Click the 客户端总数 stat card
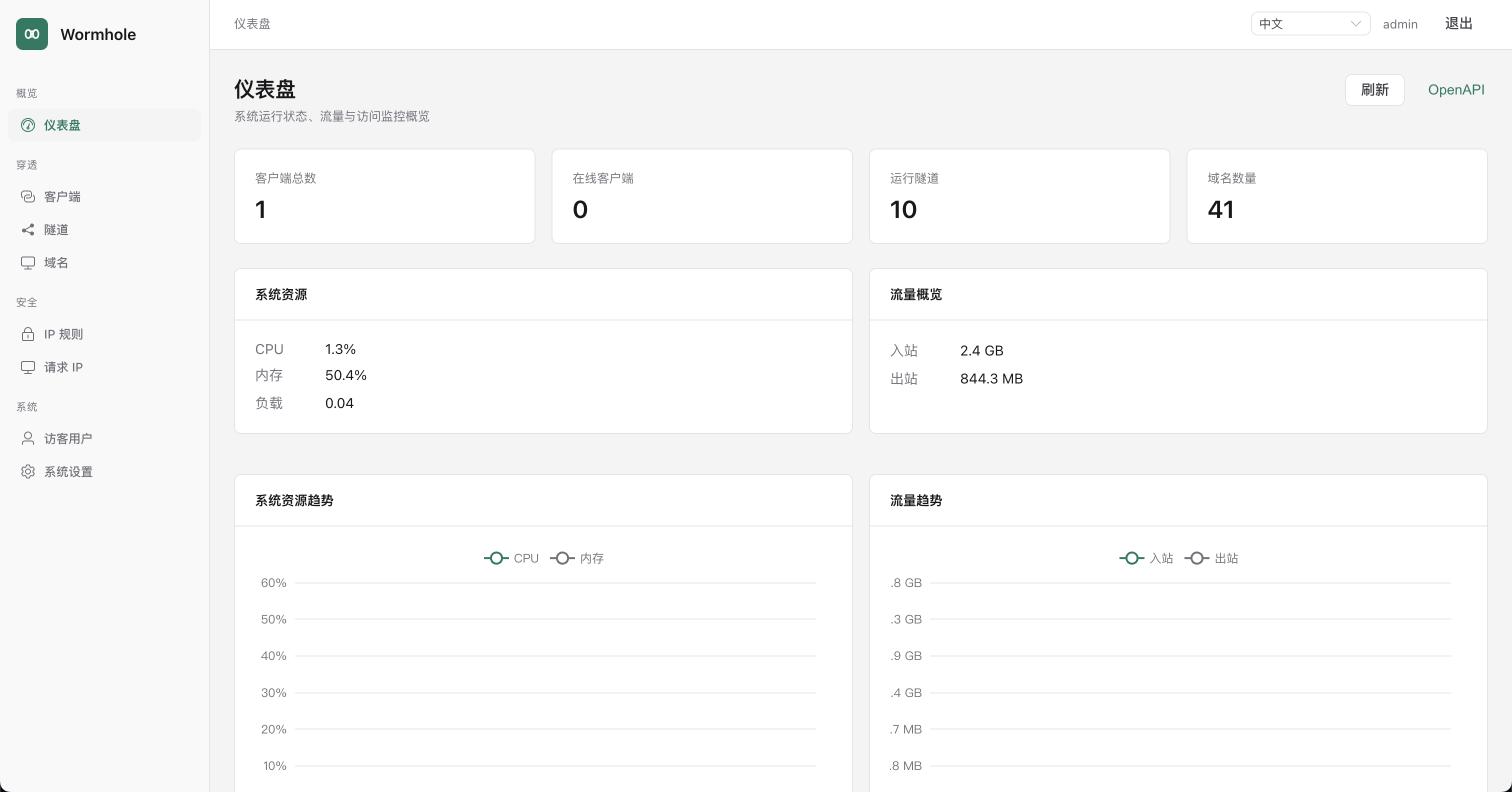 [384, 196]
